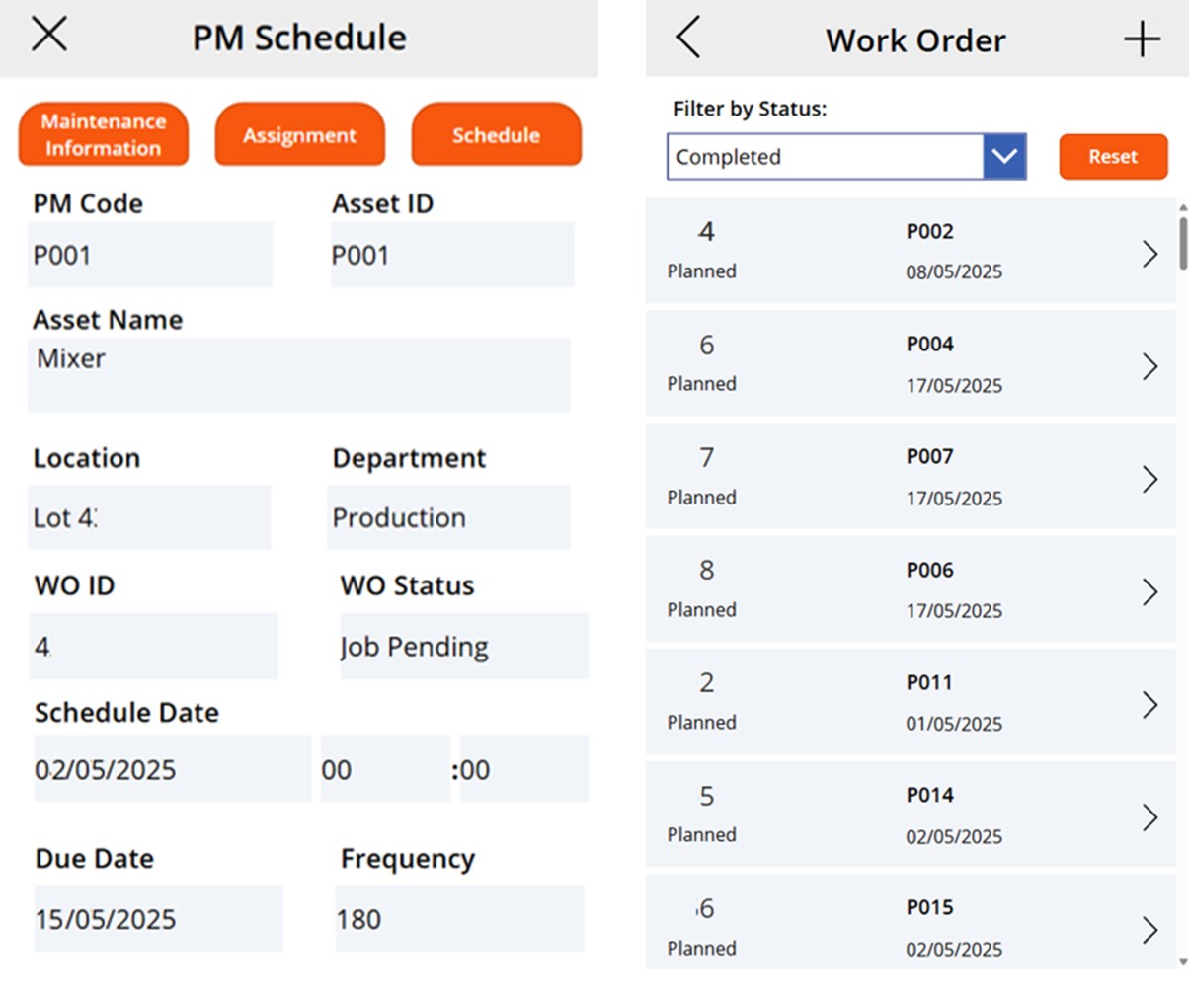Select the Completed status combo box

click(x=830, y=156)
